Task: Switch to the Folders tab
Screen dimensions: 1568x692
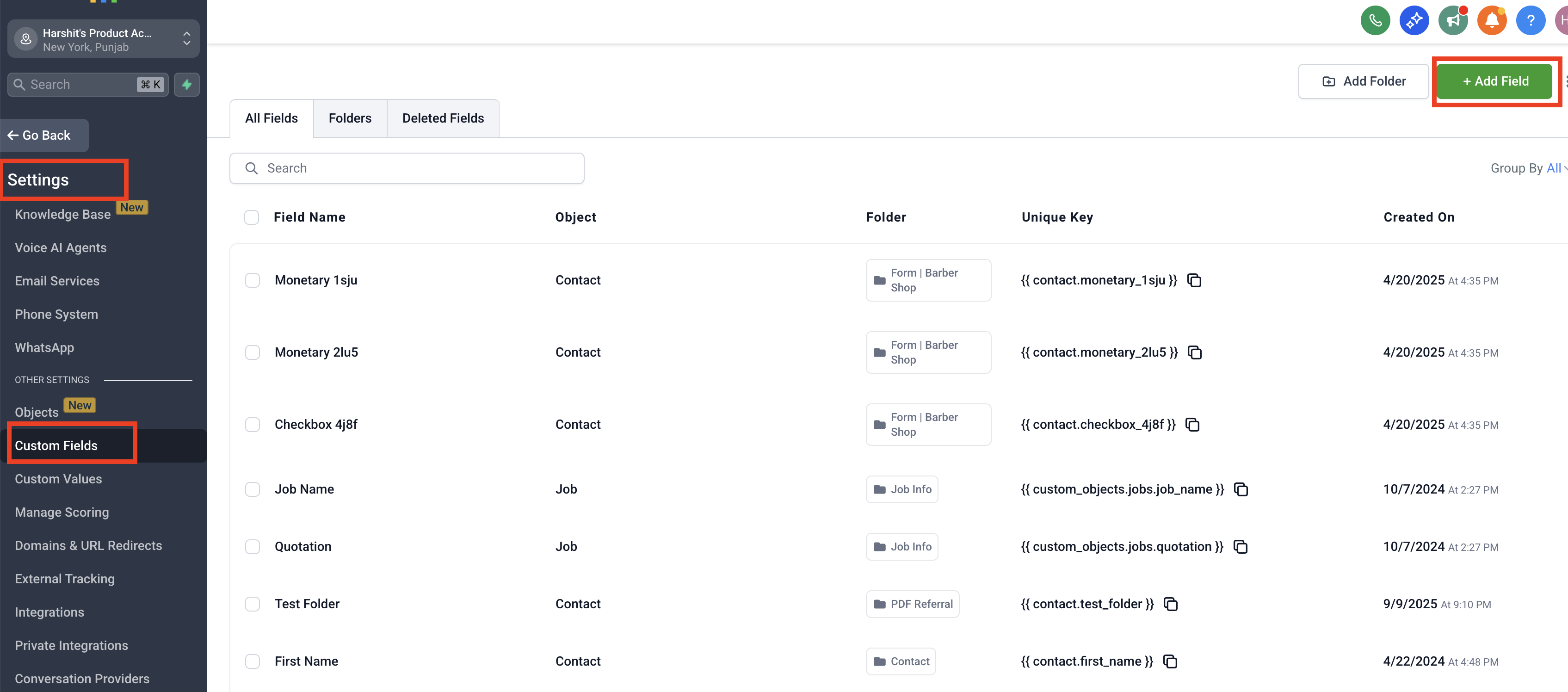Action: 349,118
